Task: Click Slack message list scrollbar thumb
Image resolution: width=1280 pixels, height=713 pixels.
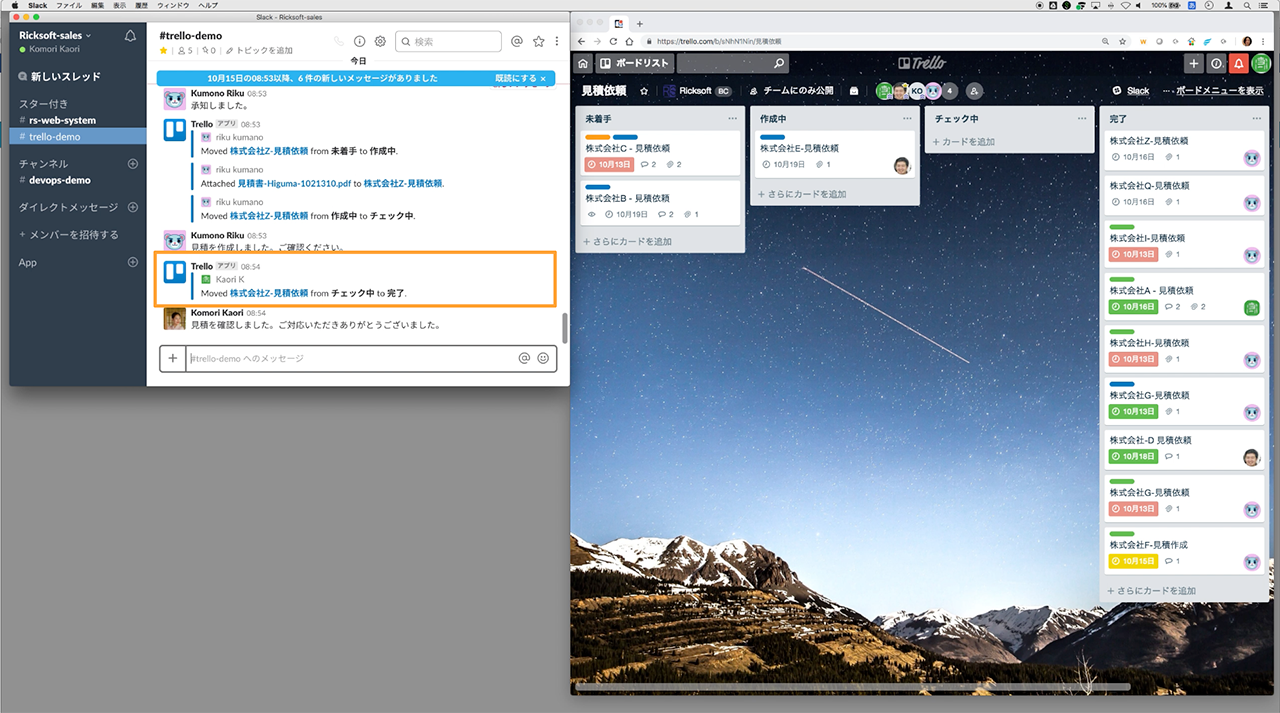Action: click(564, 326)
